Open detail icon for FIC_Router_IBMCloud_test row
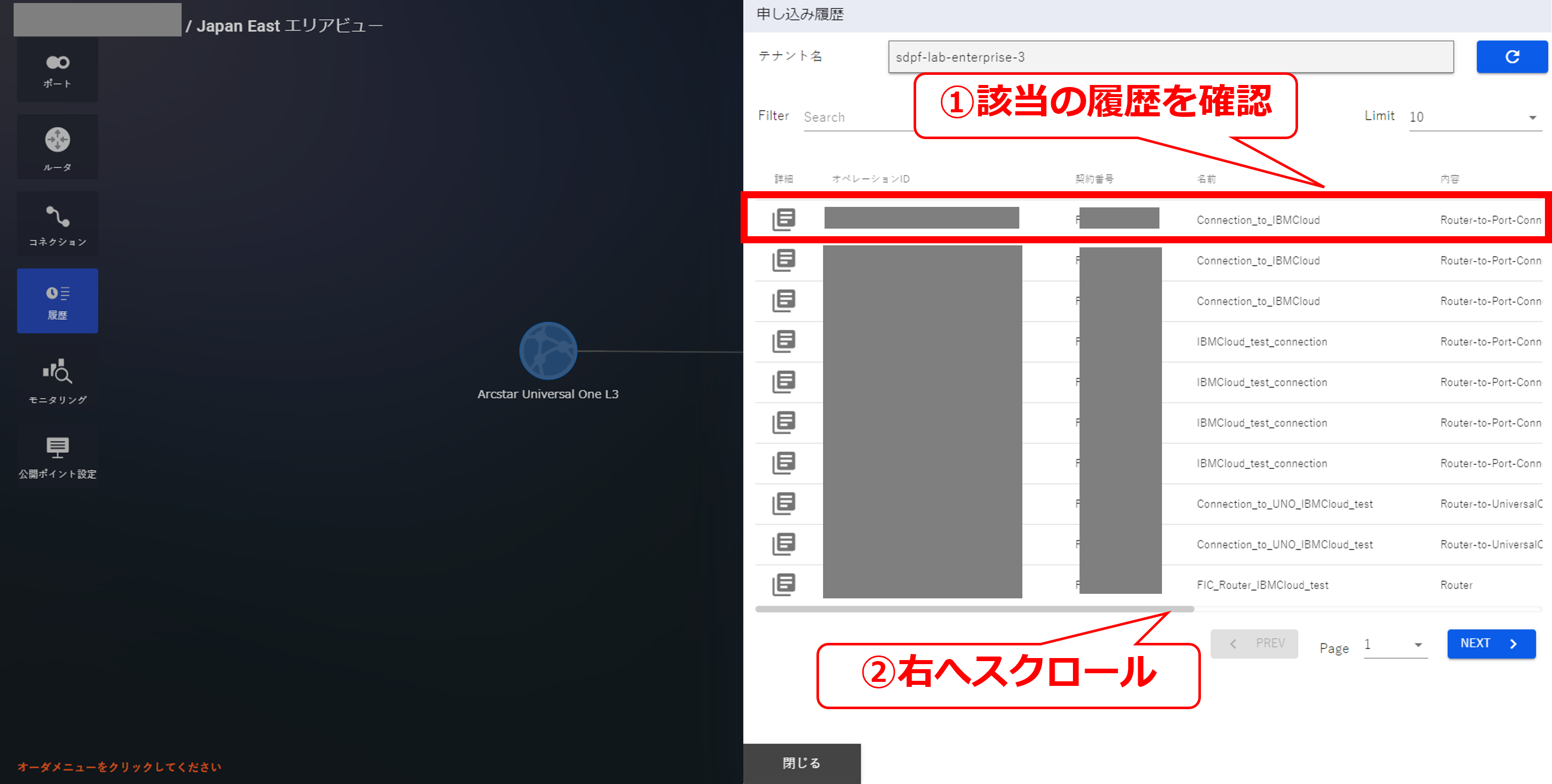Screen dimensions: 1552x784 click(x=783, y=584)
